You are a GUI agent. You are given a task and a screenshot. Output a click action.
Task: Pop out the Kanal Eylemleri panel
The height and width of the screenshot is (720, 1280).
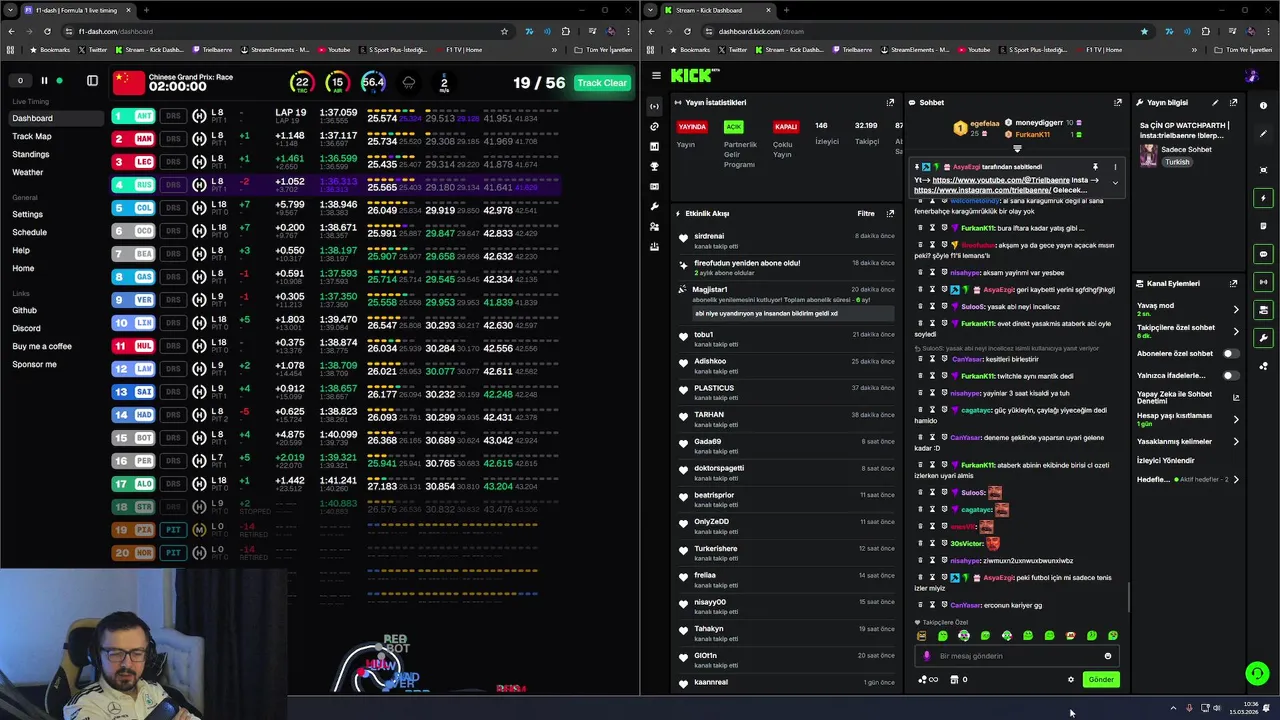1233,283
